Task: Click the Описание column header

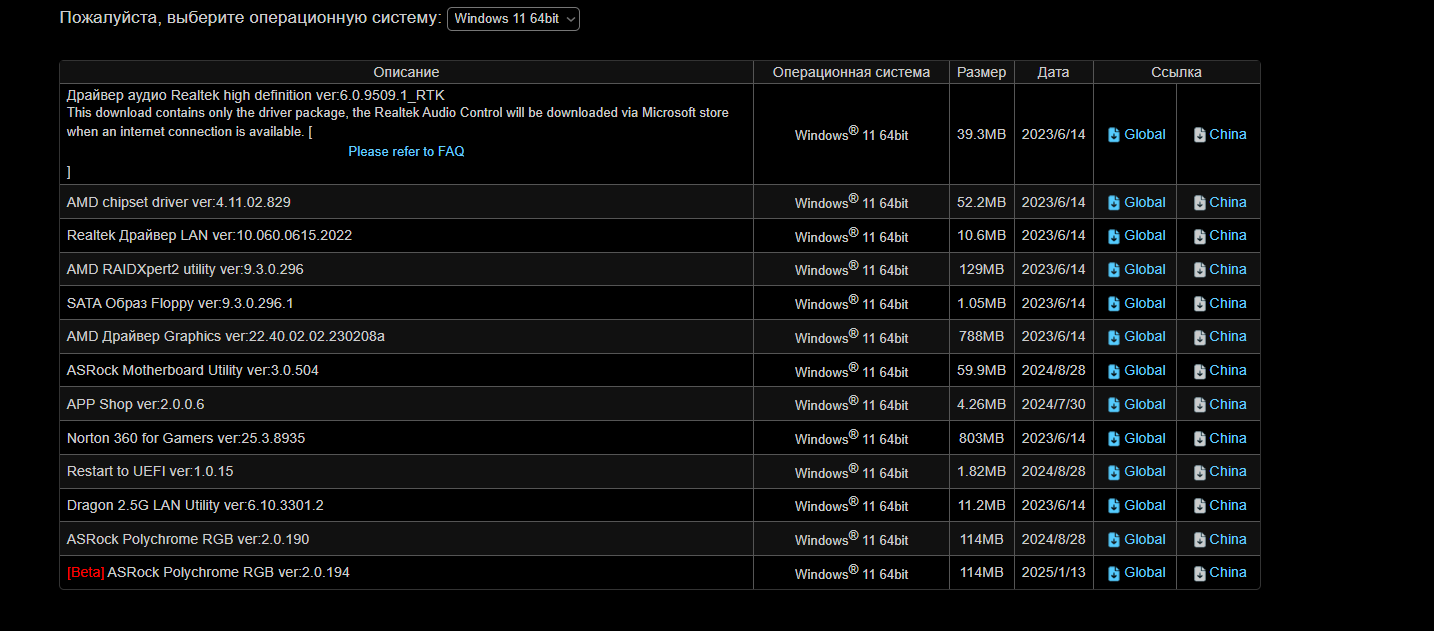Action: (406, 72)
